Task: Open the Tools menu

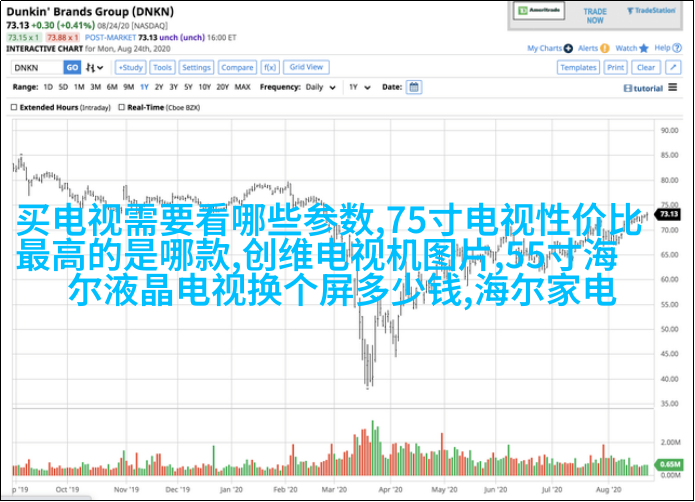Action: coord(162,67)
